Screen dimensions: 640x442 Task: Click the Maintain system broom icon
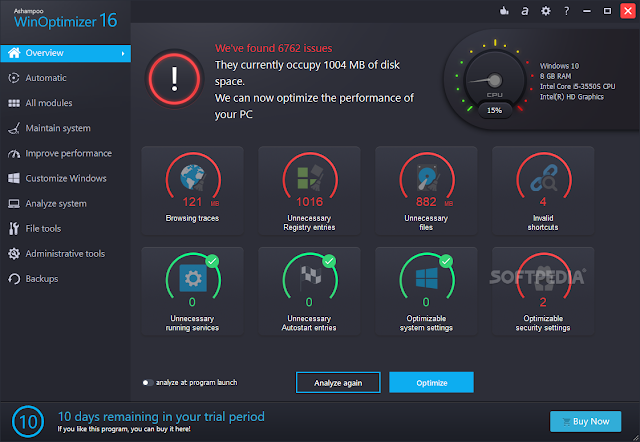14,128
